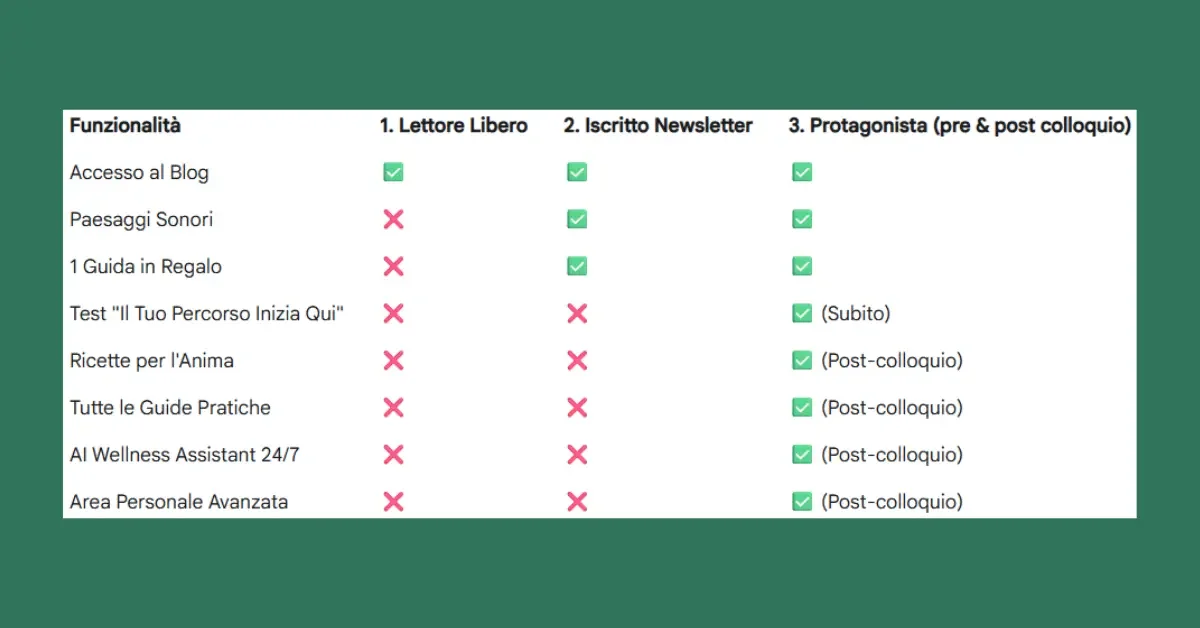The image size is (1200, 628).
Task: Click the Area Personale Avanzata check under Protagonista
Action: pyautogui.click(x=801, y=502)
